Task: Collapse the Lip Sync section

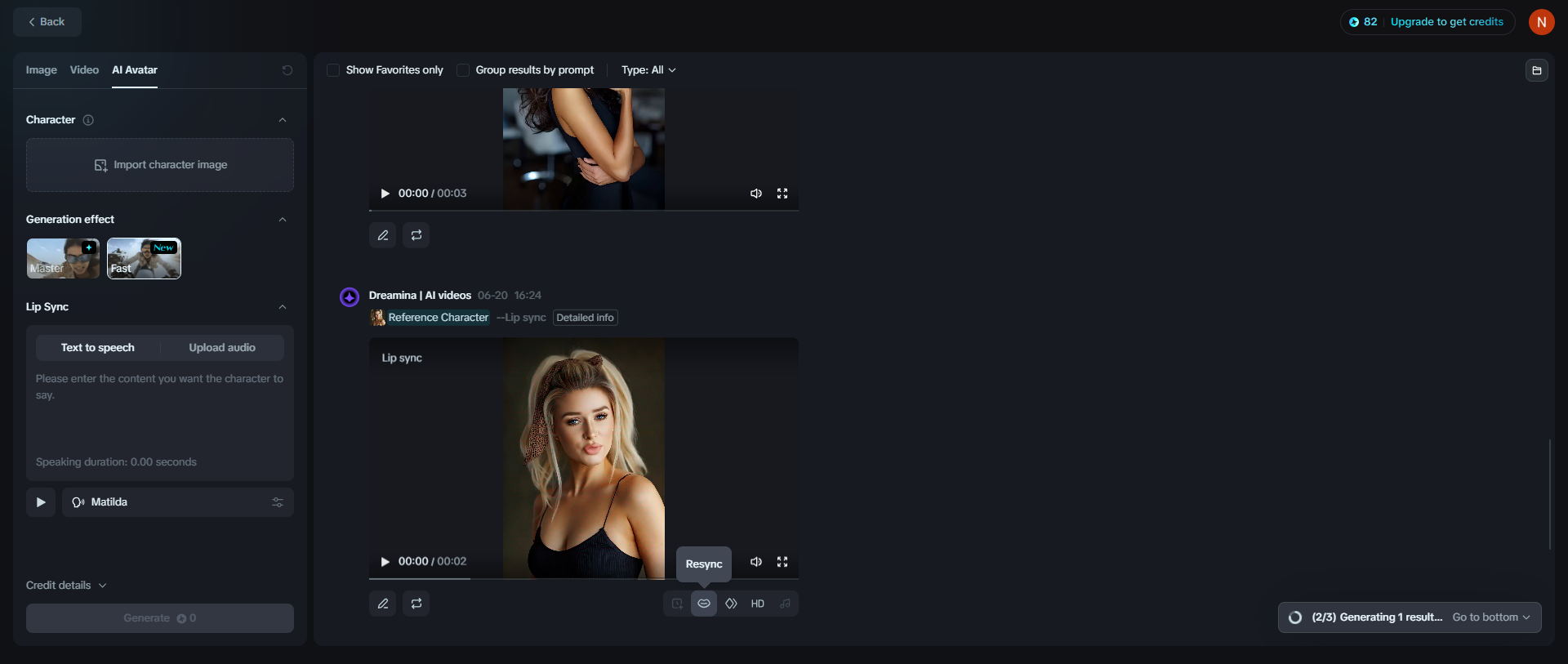Action: (283, 307)
